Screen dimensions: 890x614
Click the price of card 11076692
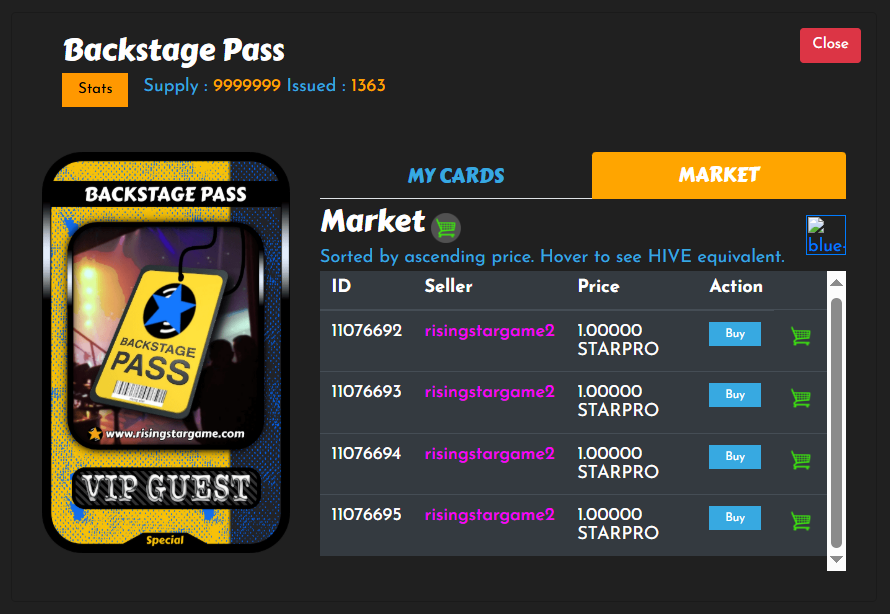(x=618, y=339)
